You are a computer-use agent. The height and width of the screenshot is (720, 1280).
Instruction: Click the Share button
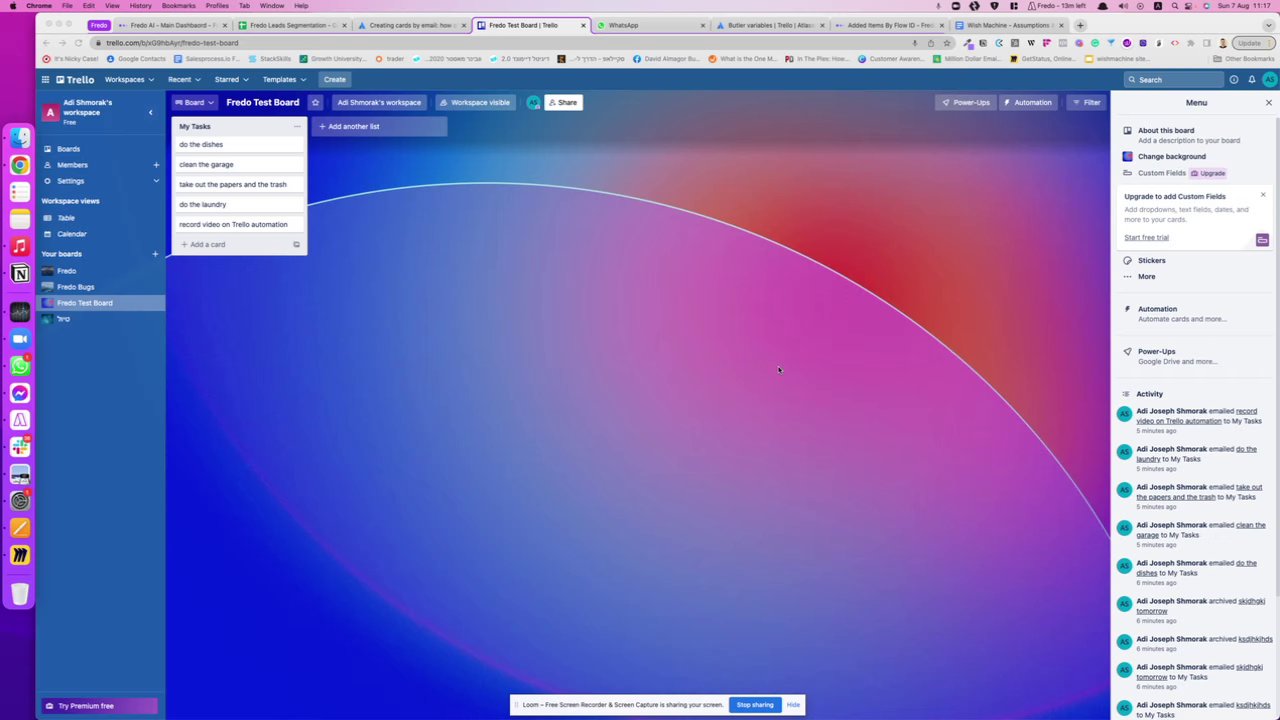click(x=563, y=102)
